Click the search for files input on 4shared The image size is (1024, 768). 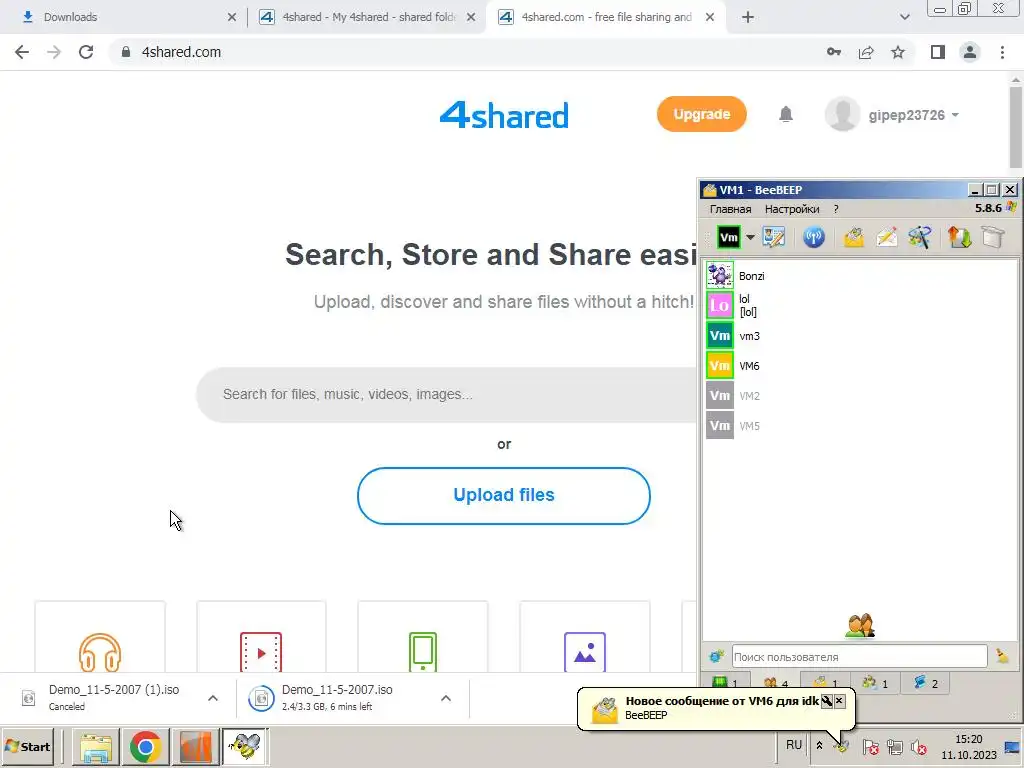tap(447, 394)
